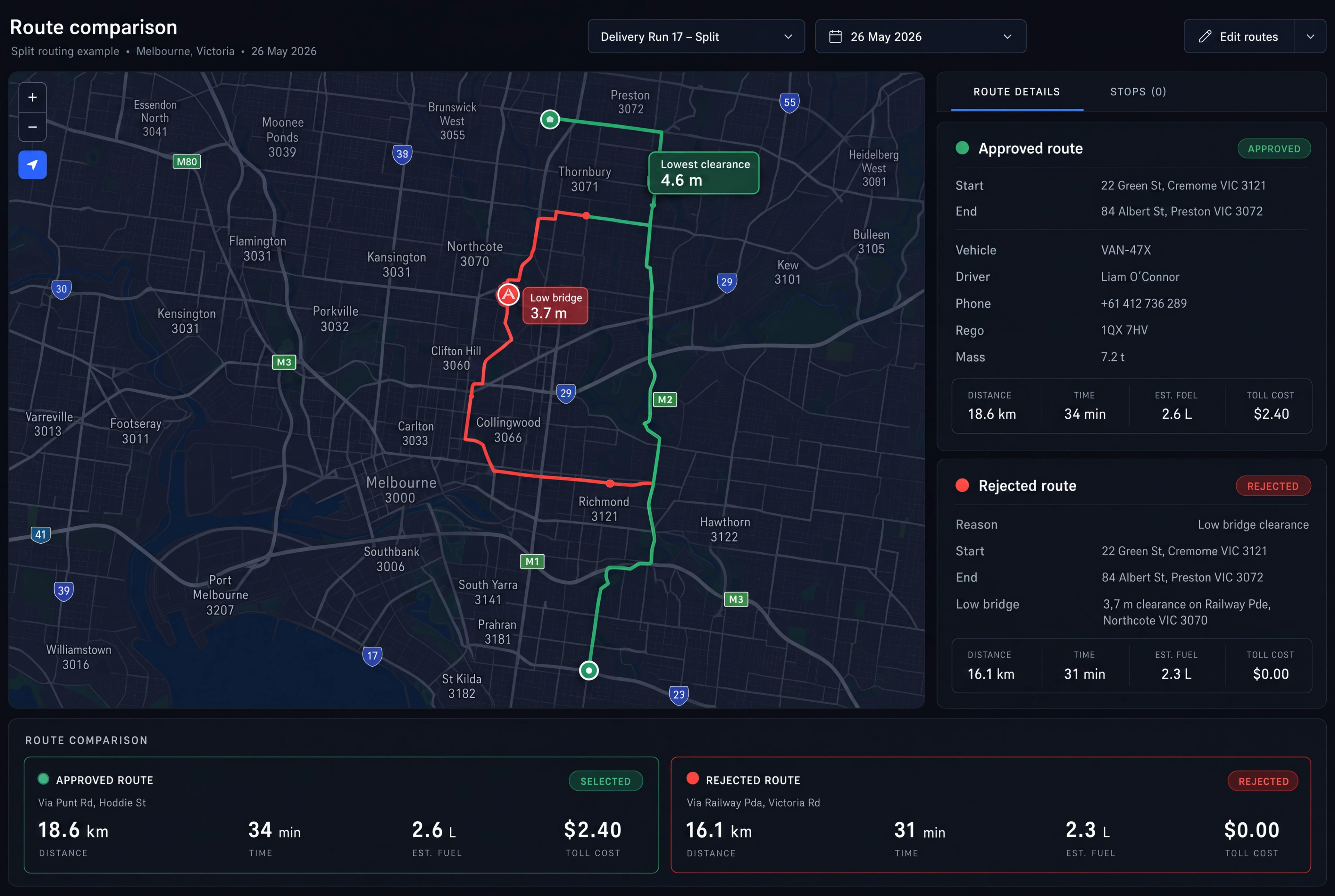Click the green destination marker near Preston

pyautogui.click(x=550, y=119)
